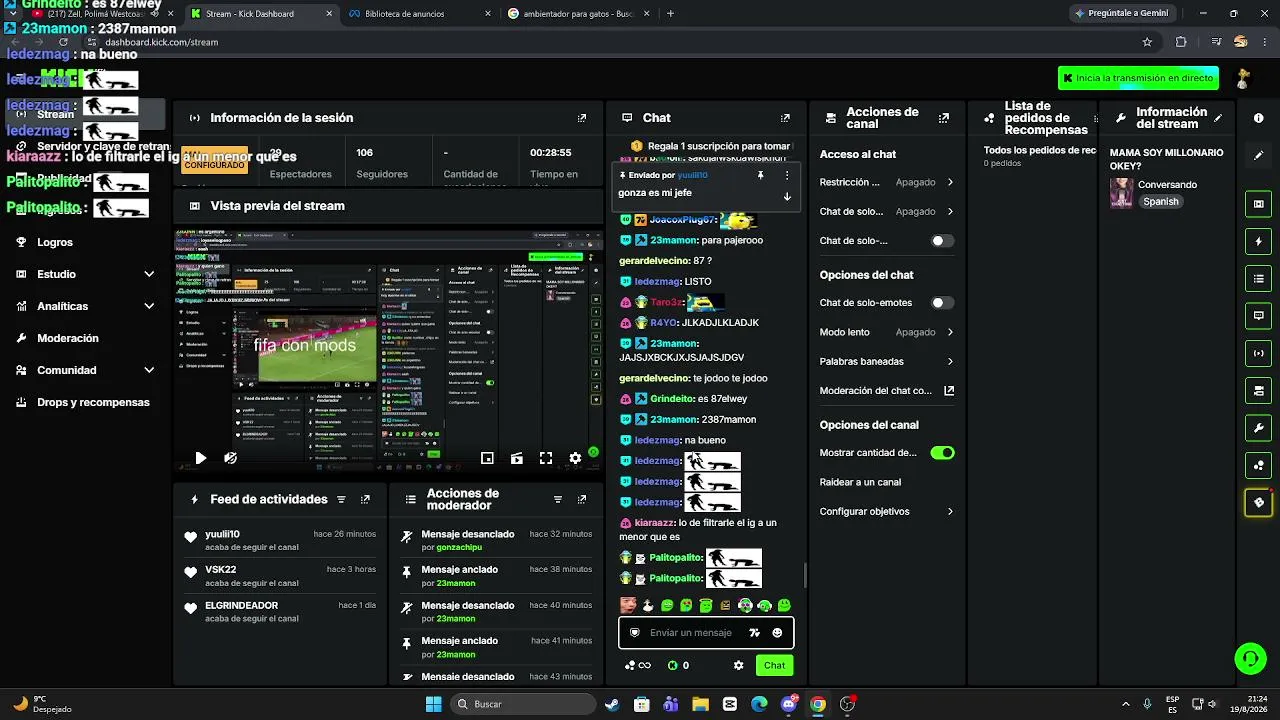This screenshot has width=1280, height=720.
Task: Click Raidear a un canal
Action: (x=860, y=482)
